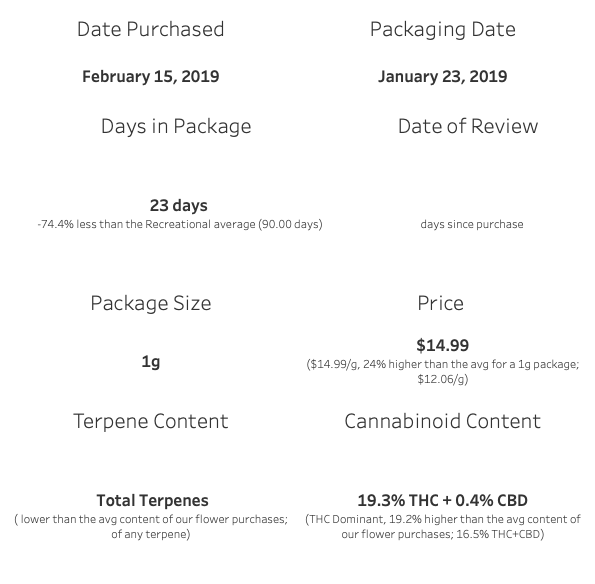The width and height of the screenshot is (595, 584).
Task: Click the Price heading
Action: [x=441, y=303]
